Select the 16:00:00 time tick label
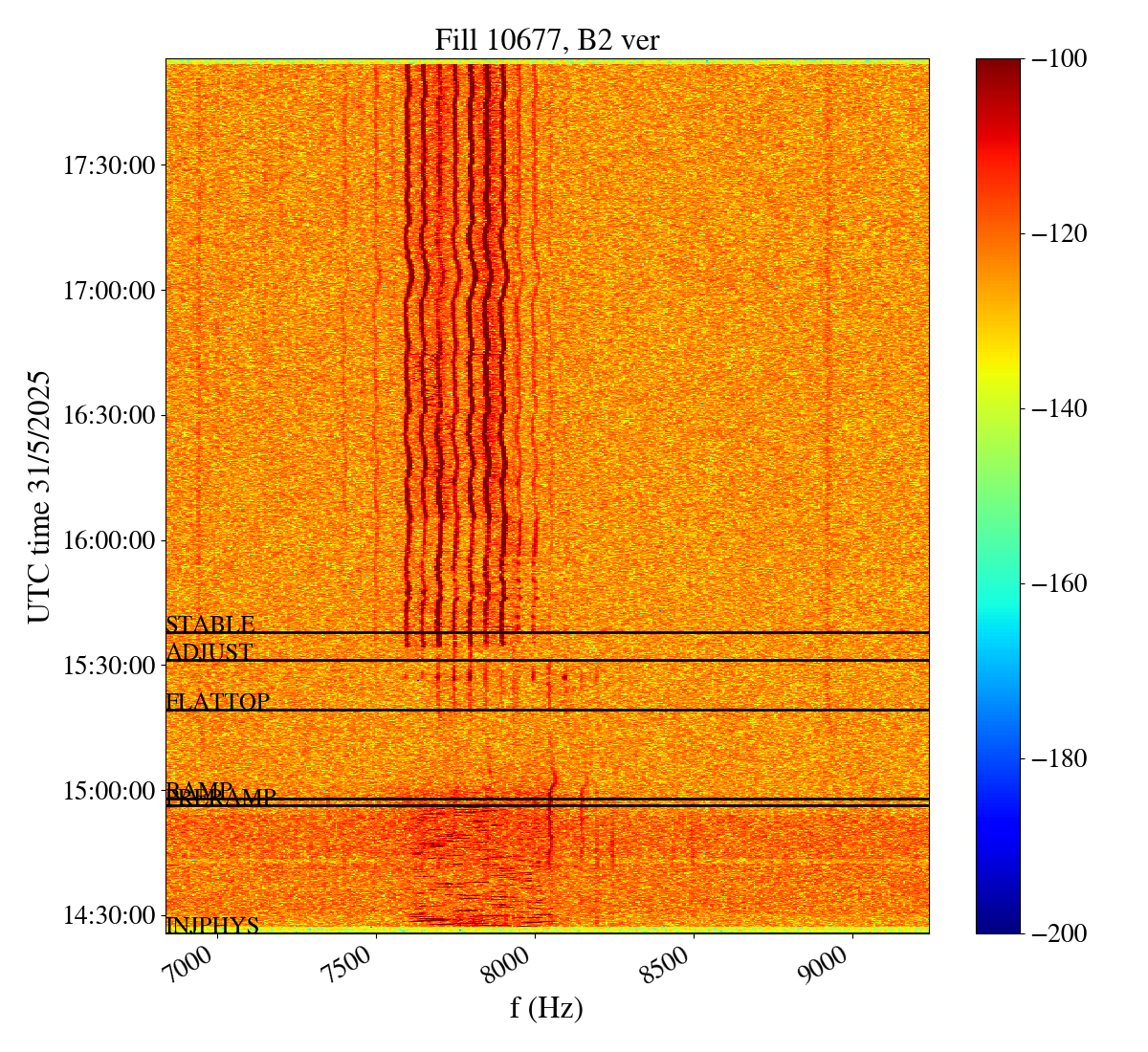The width and height of the screenshot is (1148, 1052). 109,540
